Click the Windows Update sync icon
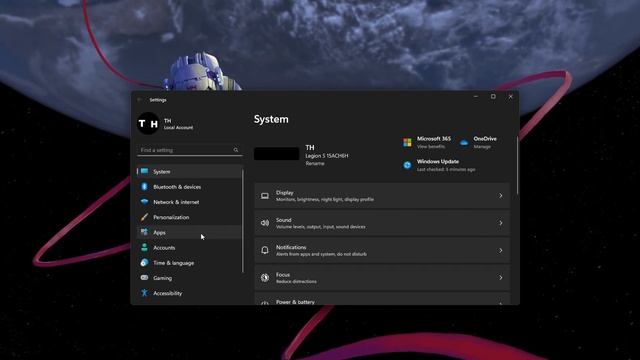Screen dimensions: 640x360 407,165
